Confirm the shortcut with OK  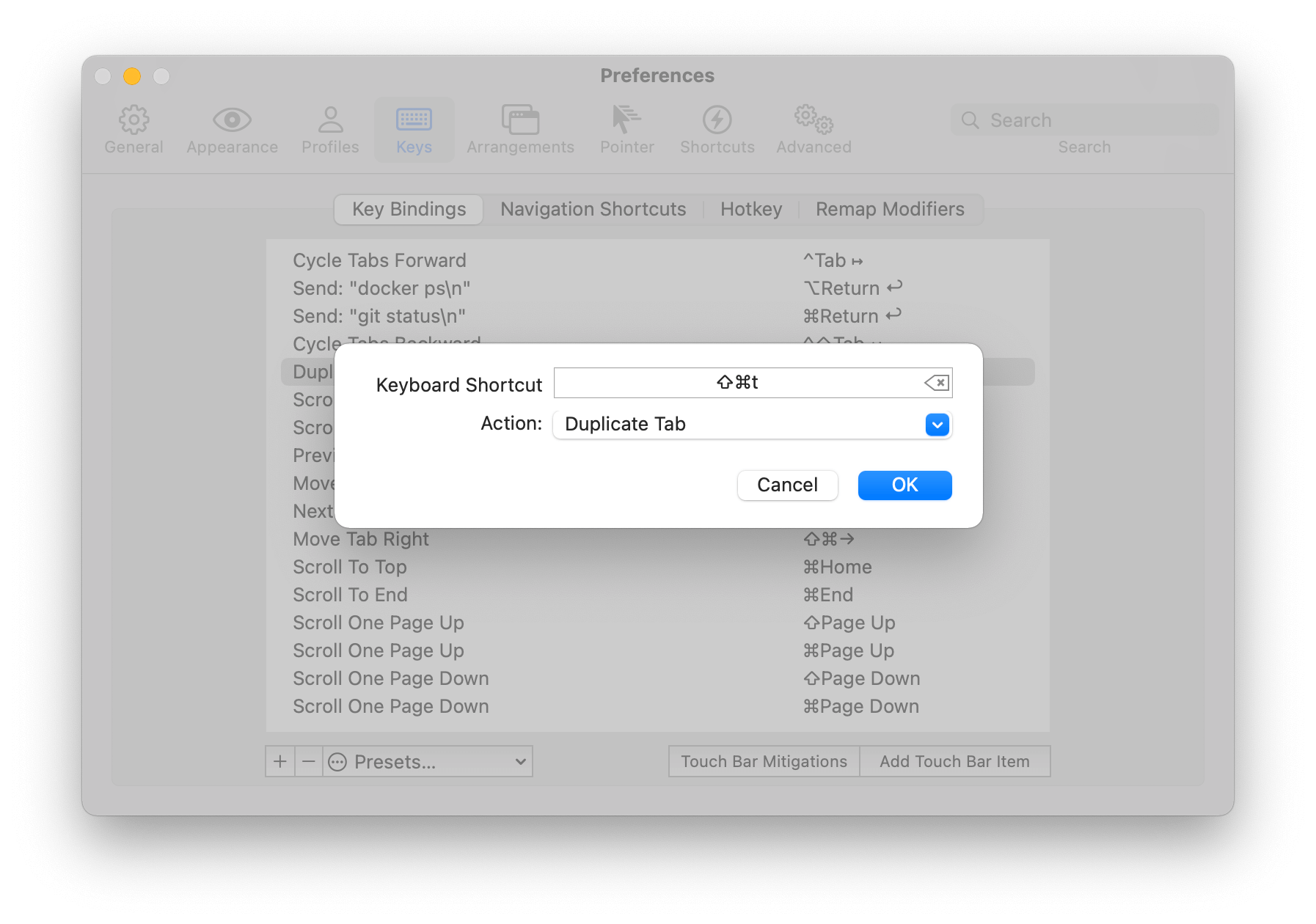(x=904, y=485)
